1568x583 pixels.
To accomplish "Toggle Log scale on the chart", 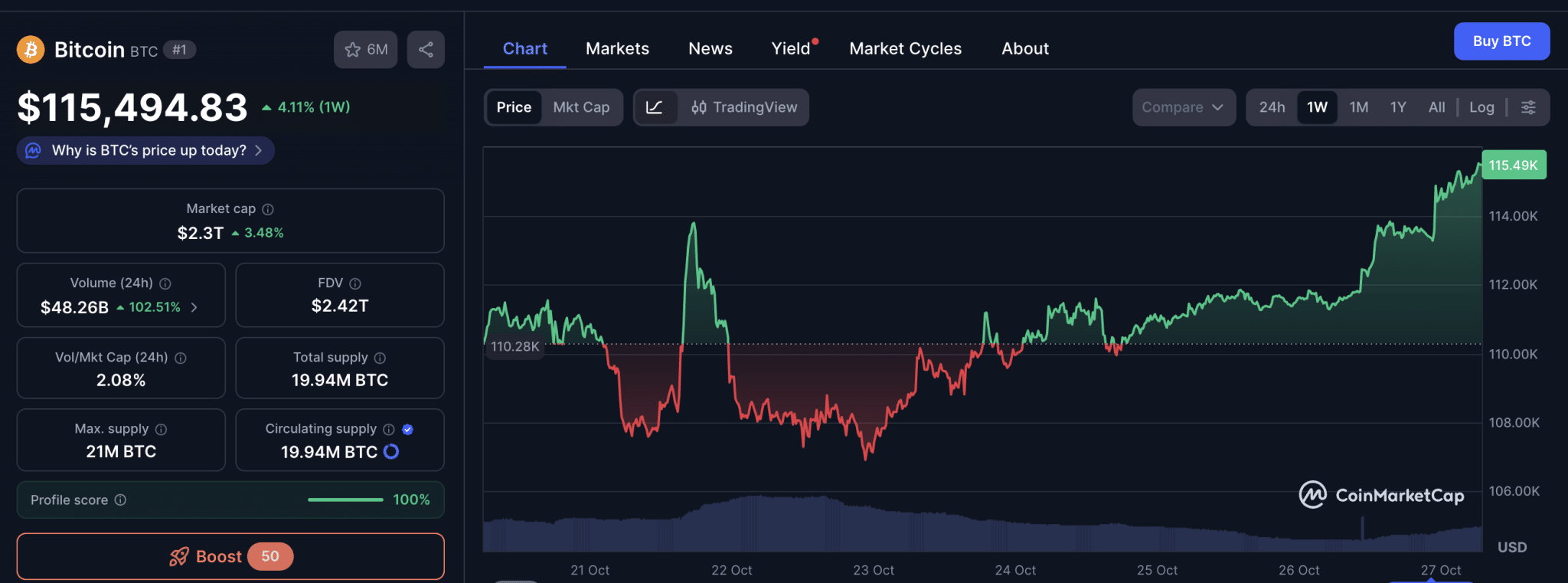I will [1481, 107].
